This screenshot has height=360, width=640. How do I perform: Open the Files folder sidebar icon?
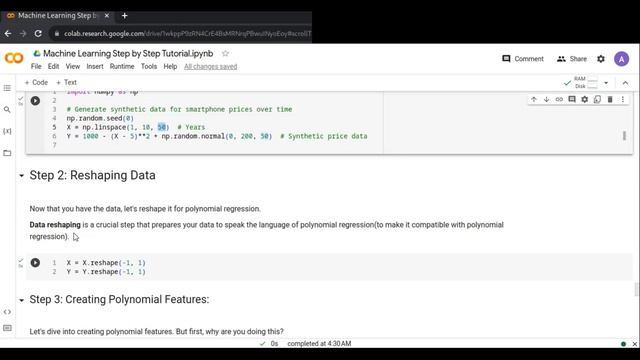7,153
